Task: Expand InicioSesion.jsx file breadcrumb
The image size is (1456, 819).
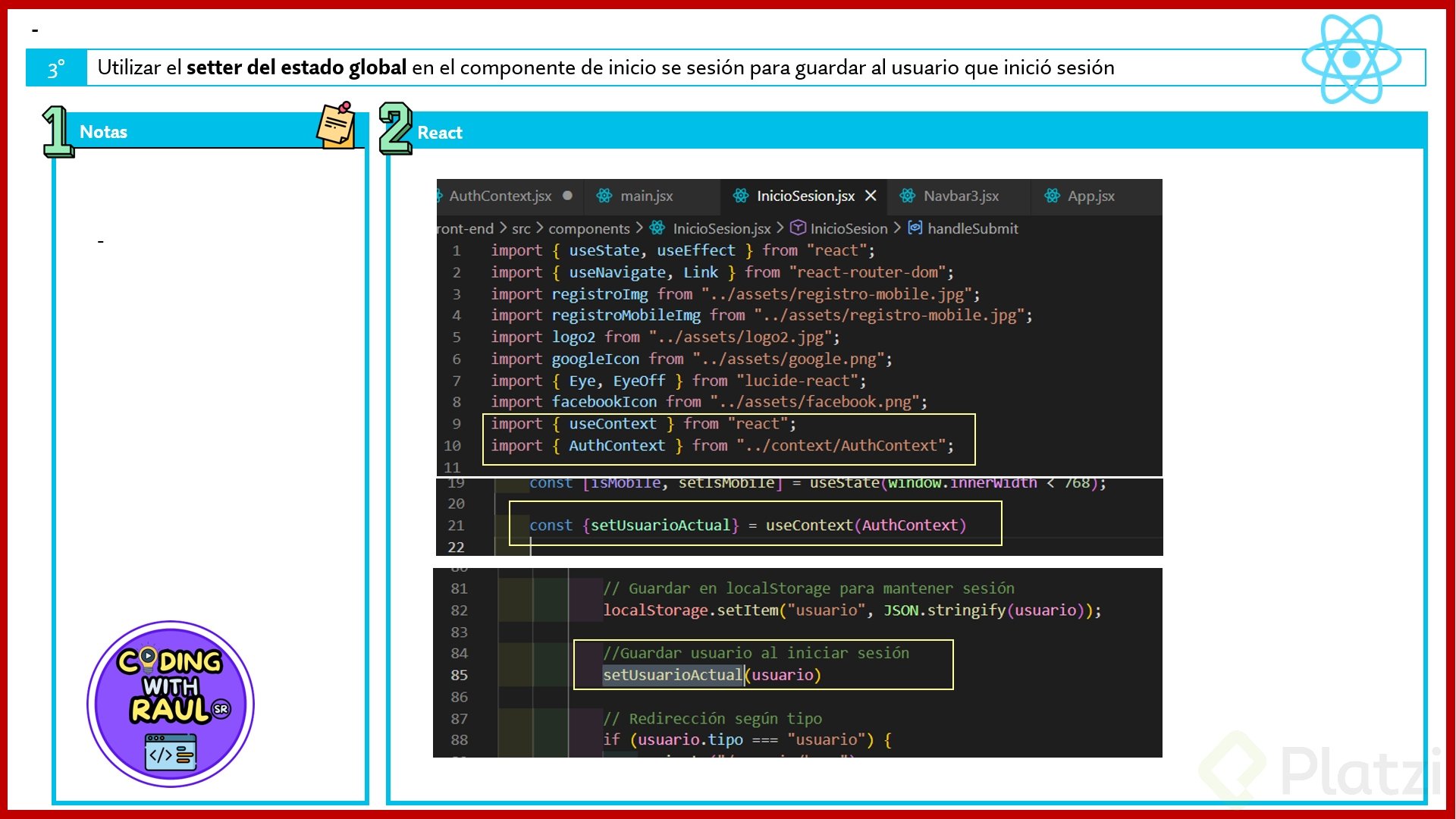Action: pos(721,228)
